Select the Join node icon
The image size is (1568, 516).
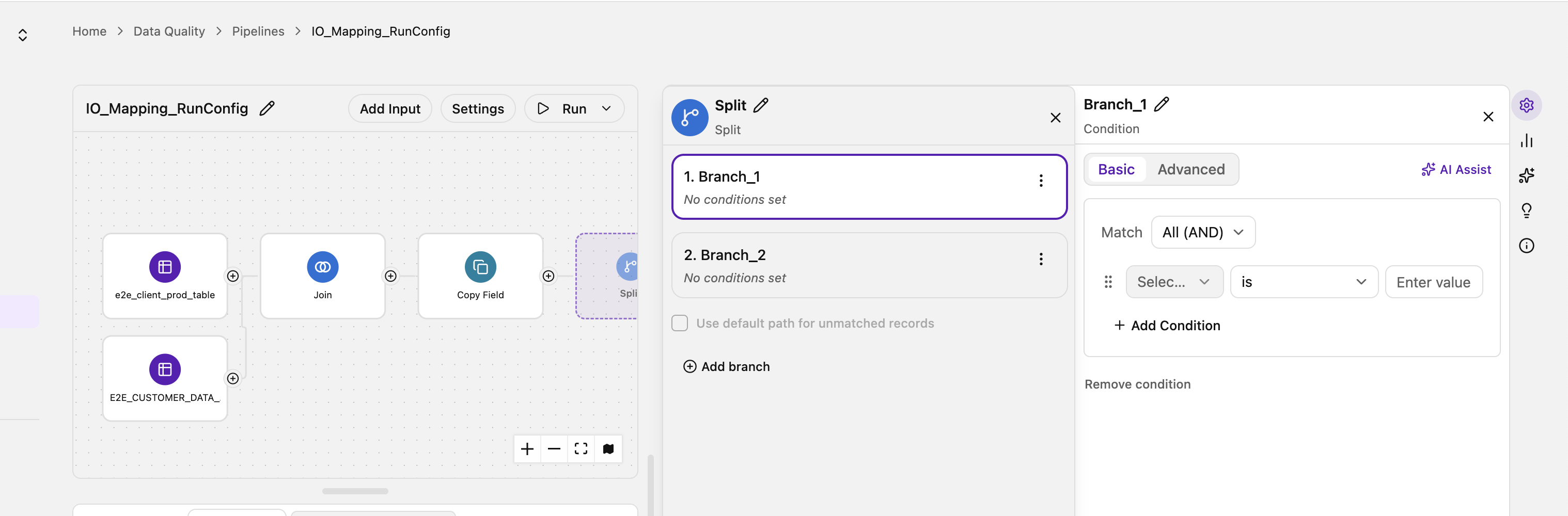click(323, 267)
